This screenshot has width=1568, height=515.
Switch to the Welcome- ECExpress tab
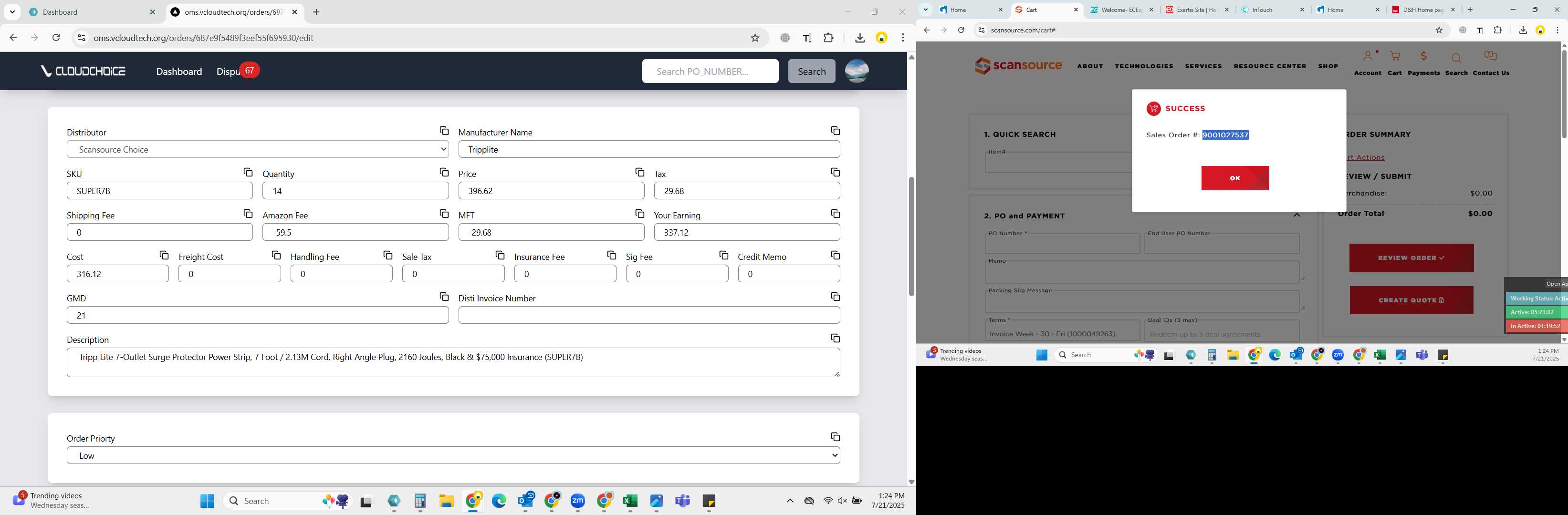[x=1122, y=10]
